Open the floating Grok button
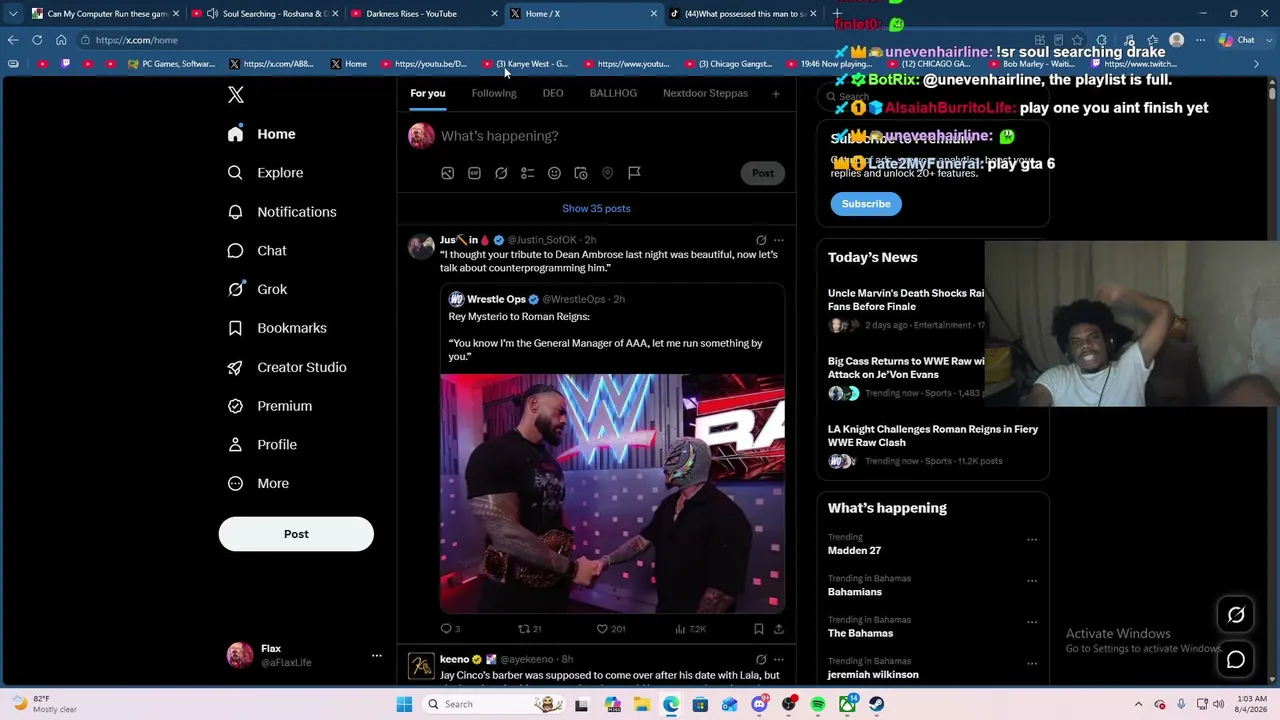1280x720 pixels. (x=1236, y=615)
